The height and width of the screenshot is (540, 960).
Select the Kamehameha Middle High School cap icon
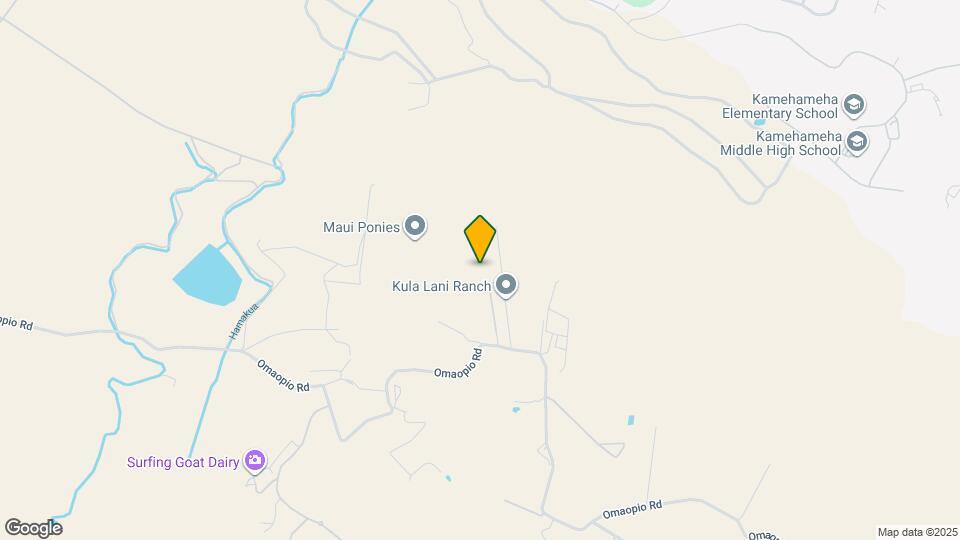coord(857,142)
